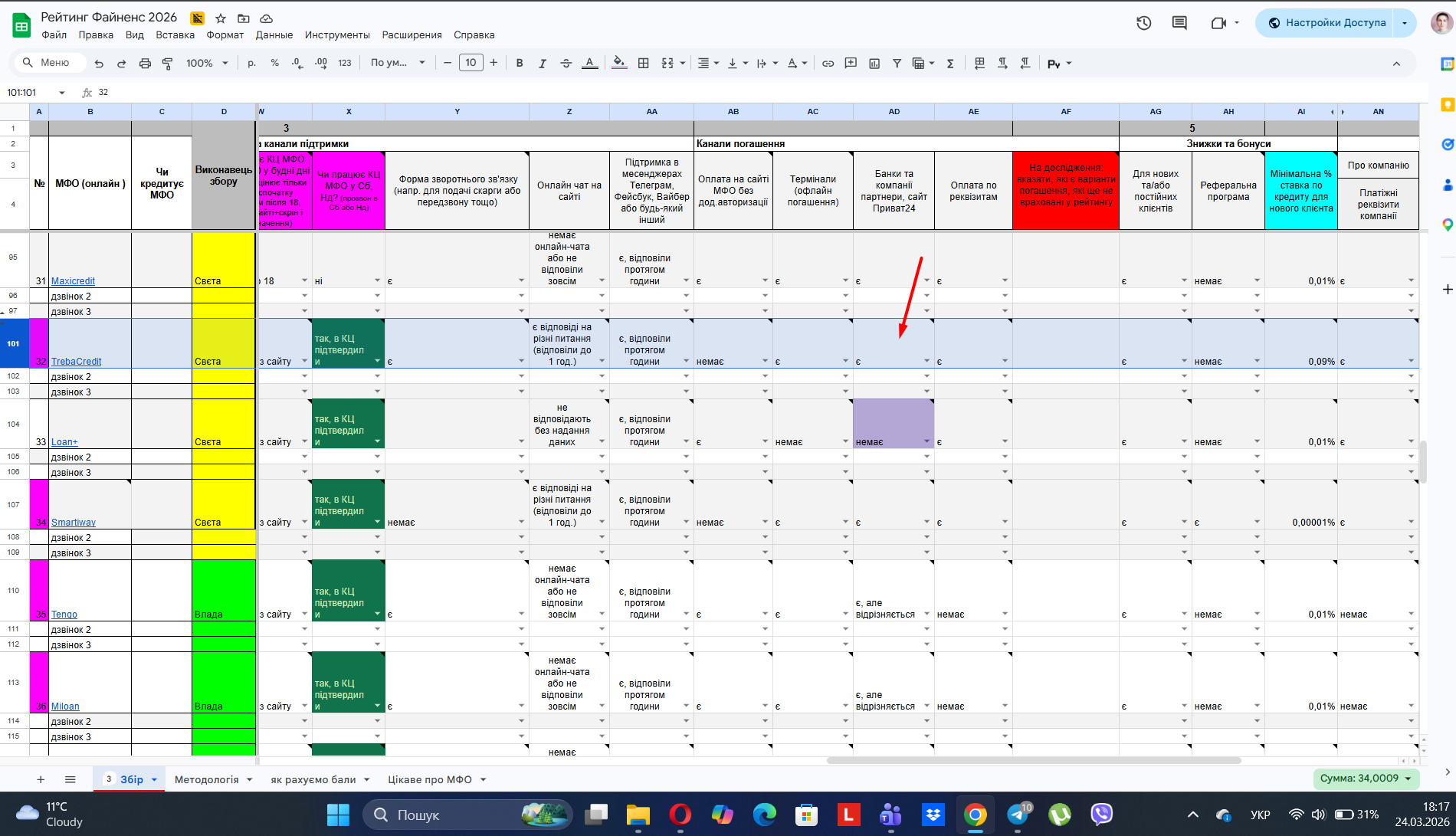Expand the font family dropdown
Image resolution: width=1456 pixels, height=836 pixels.
(x=398, y=64)
